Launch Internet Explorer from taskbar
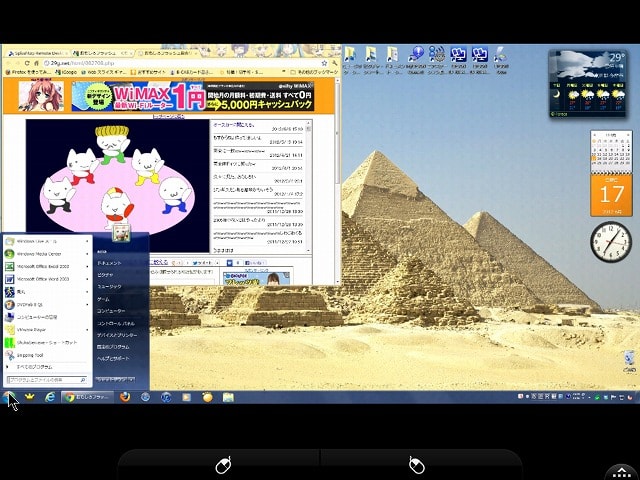Image resolution: width=640 pixels, height=480 pixels. pyautogui.click(x=50, y=397)
